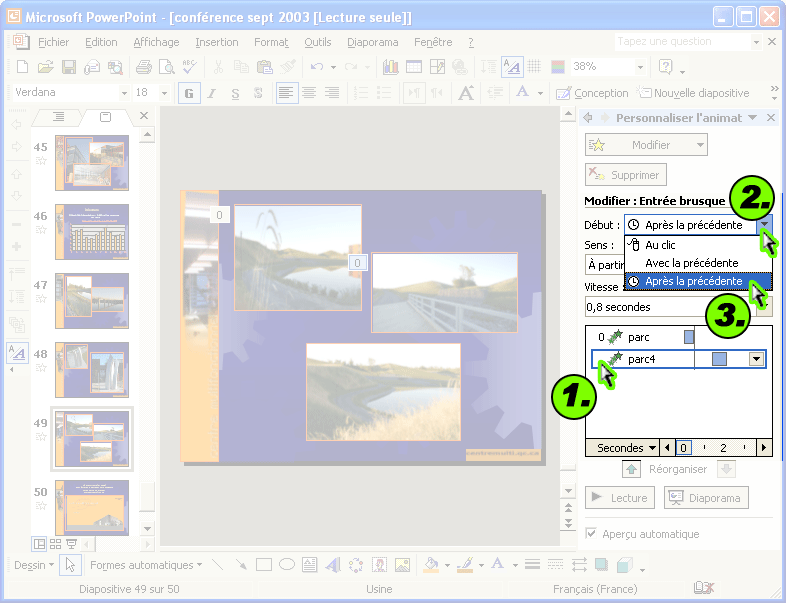Open the Diaporama menu in the menu bar
786x603 pixels.
[x=372, y=42]
